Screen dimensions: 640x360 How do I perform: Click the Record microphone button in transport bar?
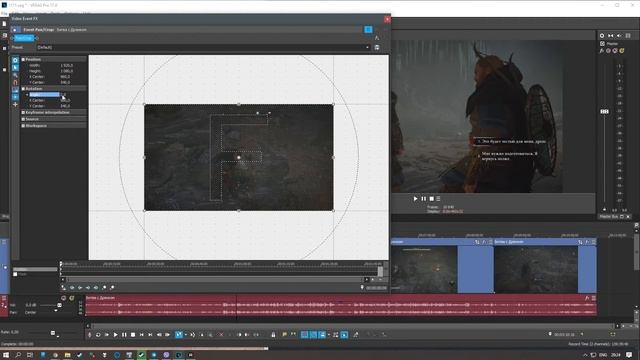(x=89, y=335)
